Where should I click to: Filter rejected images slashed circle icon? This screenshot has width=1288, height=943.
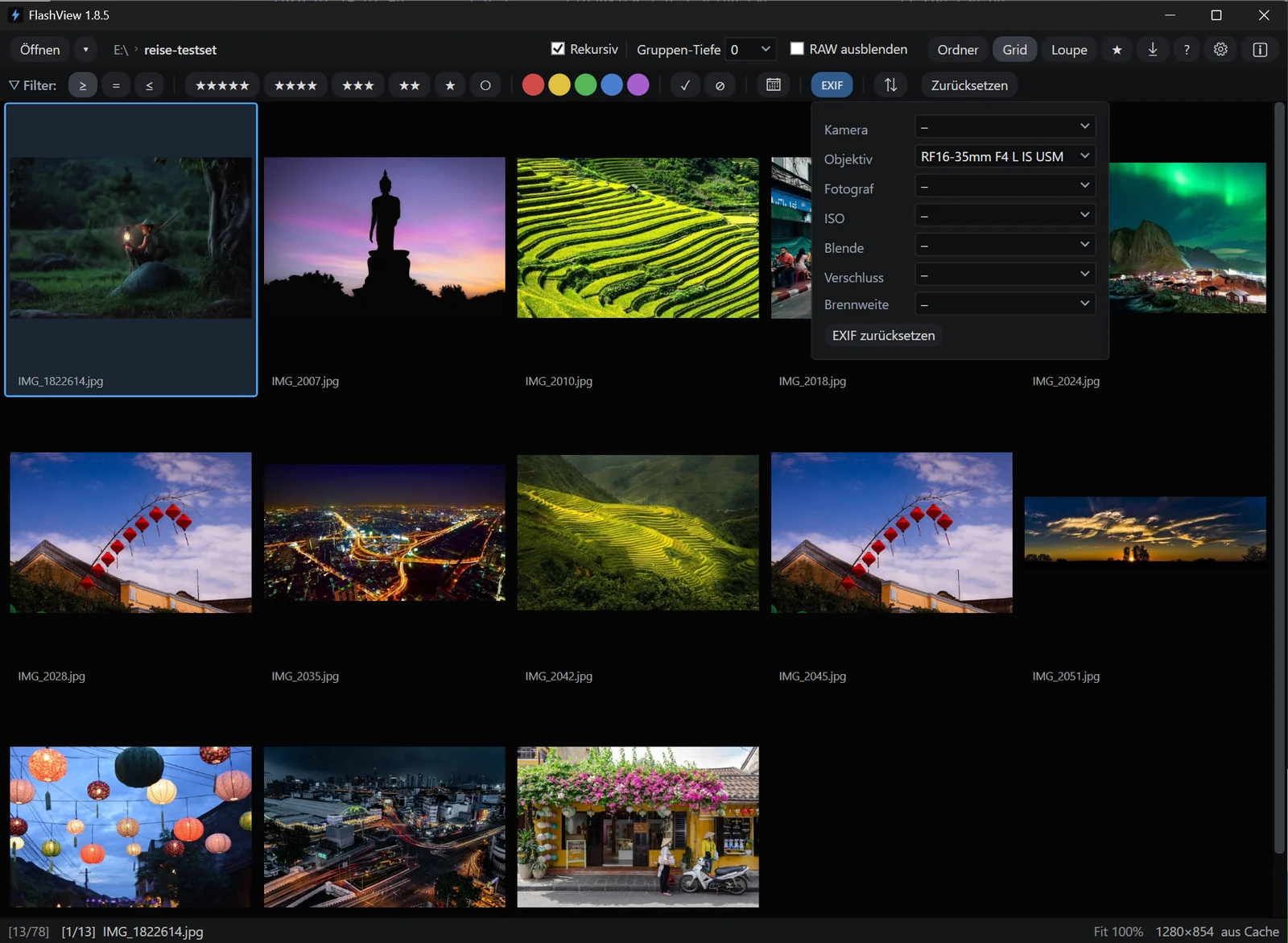[720, 85]
